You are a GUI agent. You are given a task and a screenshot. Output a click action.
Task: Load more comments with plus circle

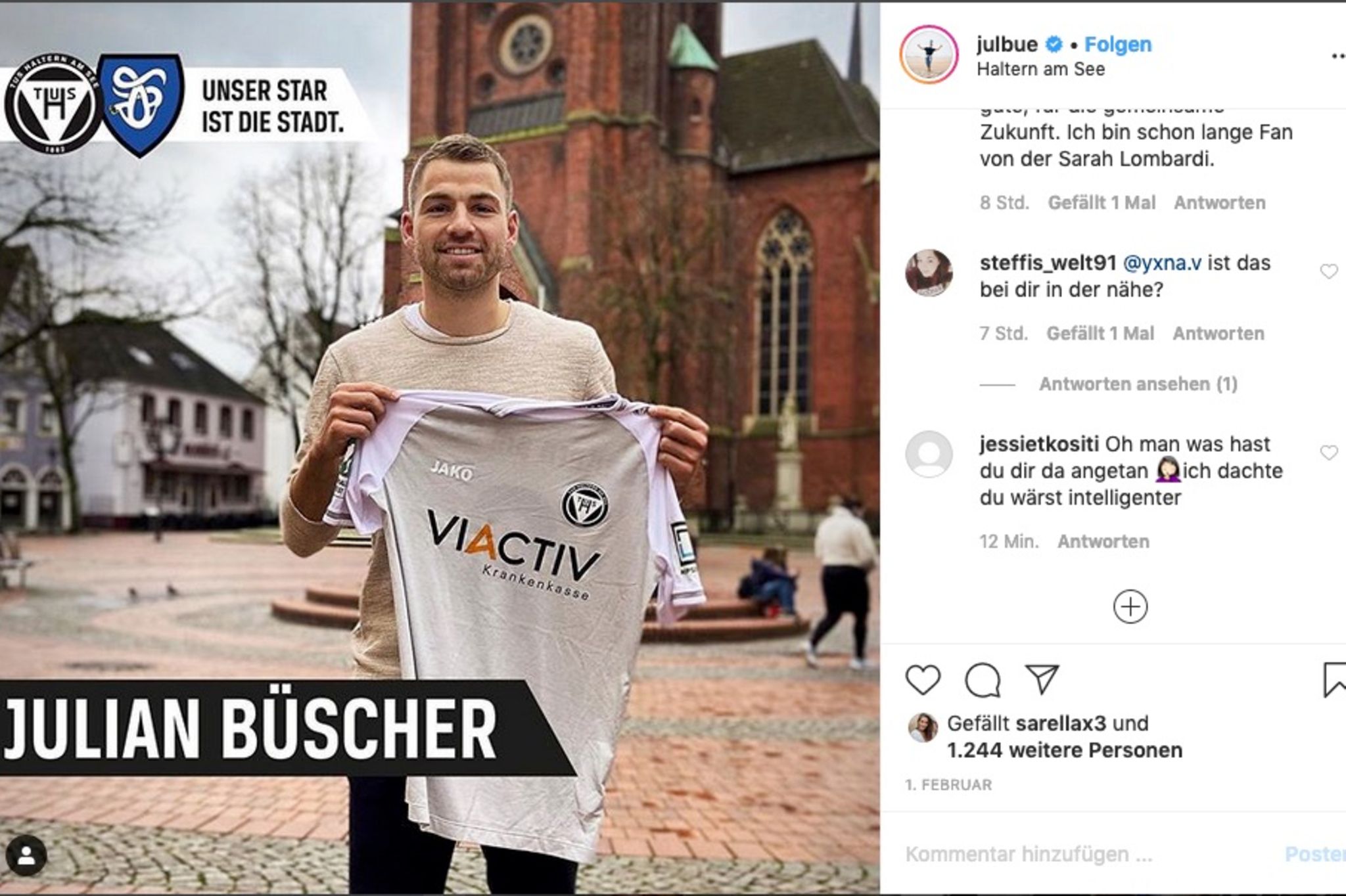[x=1130, y=606]
